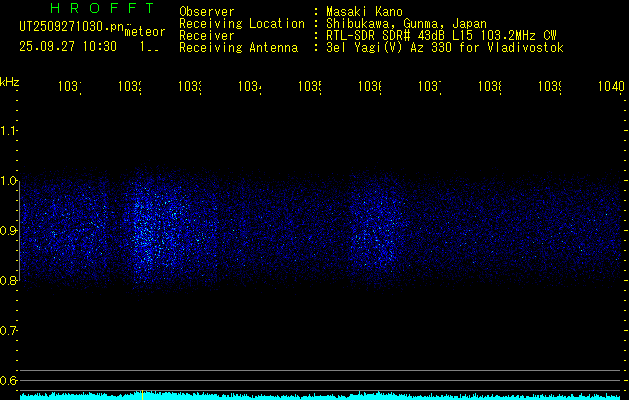
Task: Click the 0.6 kHz frequency label
Action: pos(8,380)
